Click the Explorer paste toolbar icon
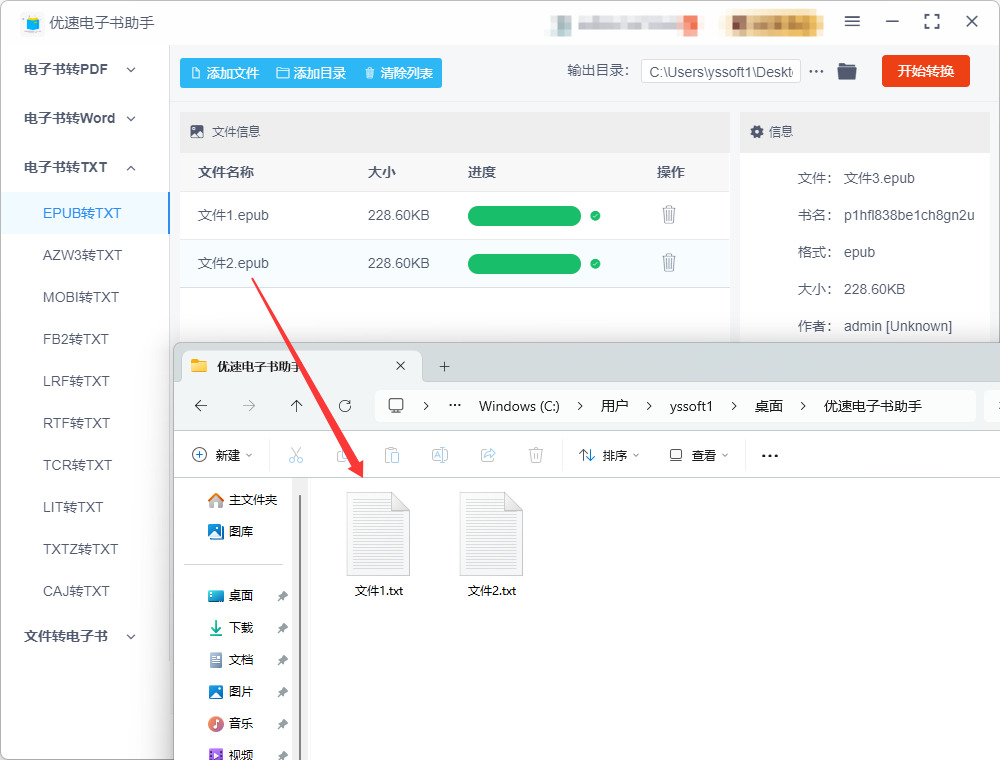This screenshot has width=1000, height=760. [392, 455]
